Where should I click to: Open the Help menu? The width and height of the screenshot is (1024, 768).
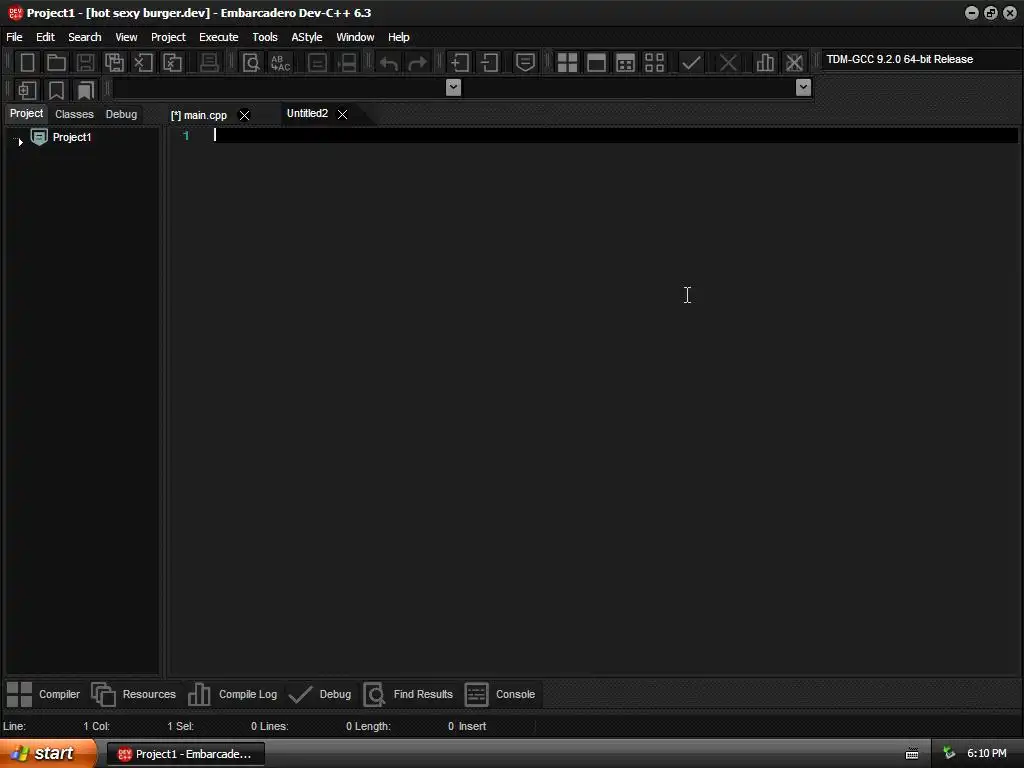point(398,37)
